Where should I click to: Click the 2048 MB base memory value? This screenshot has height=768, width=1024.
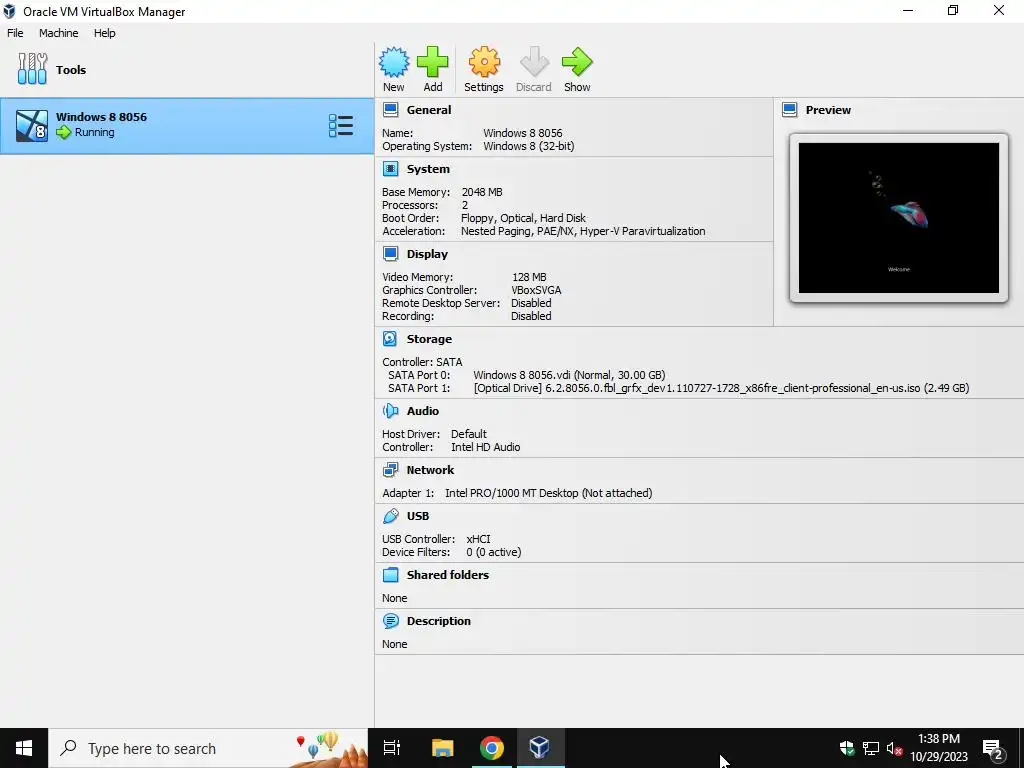482,192
